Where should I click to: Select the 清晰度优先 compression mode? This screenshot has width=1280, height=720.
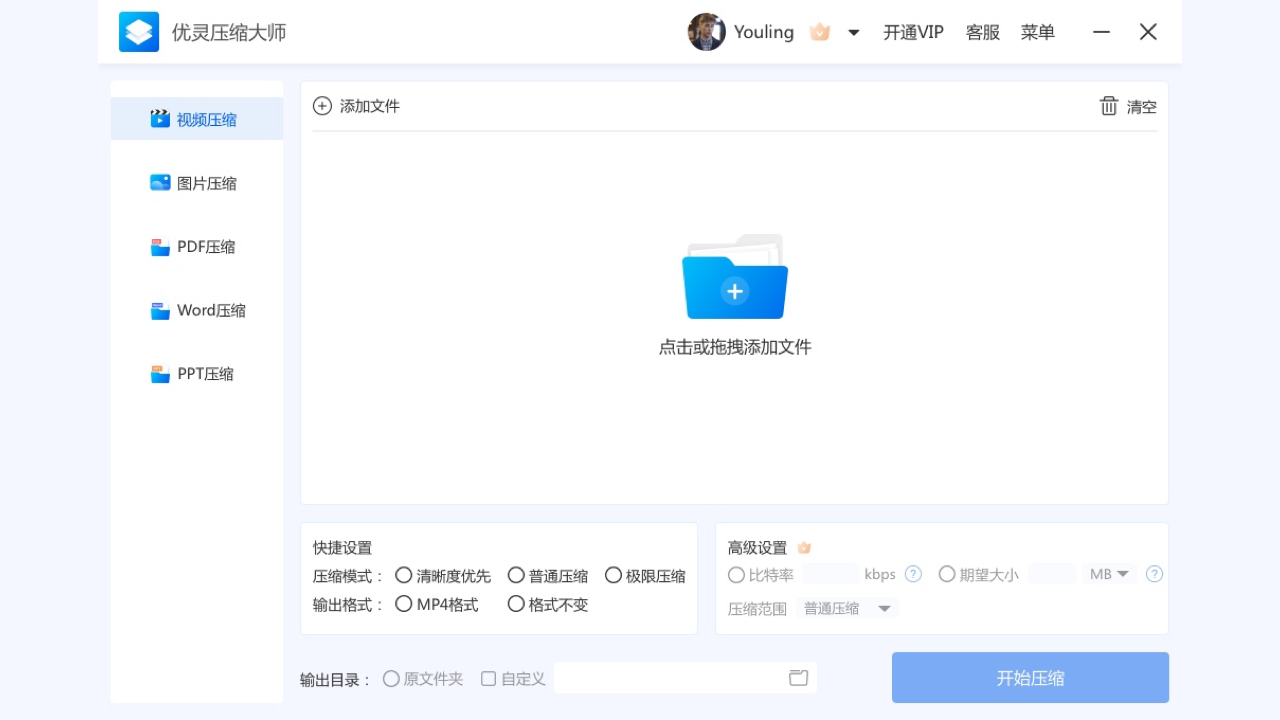coord(404,575)
